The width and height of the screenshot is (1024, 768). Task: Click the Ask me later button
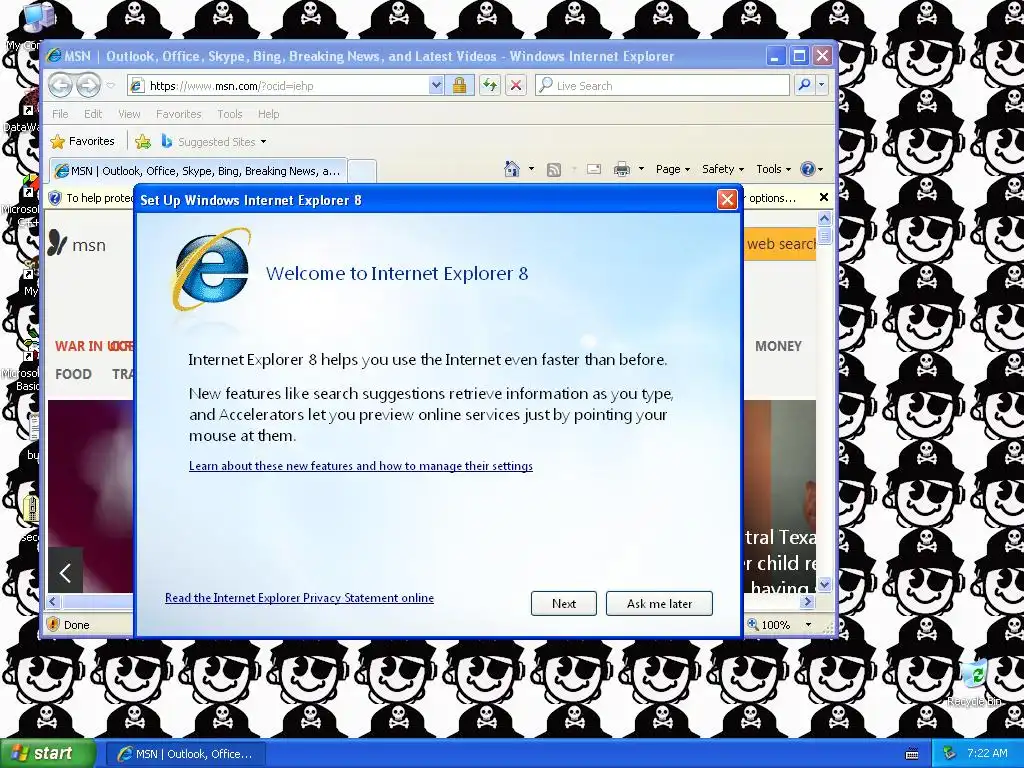(x=659, y=603)
